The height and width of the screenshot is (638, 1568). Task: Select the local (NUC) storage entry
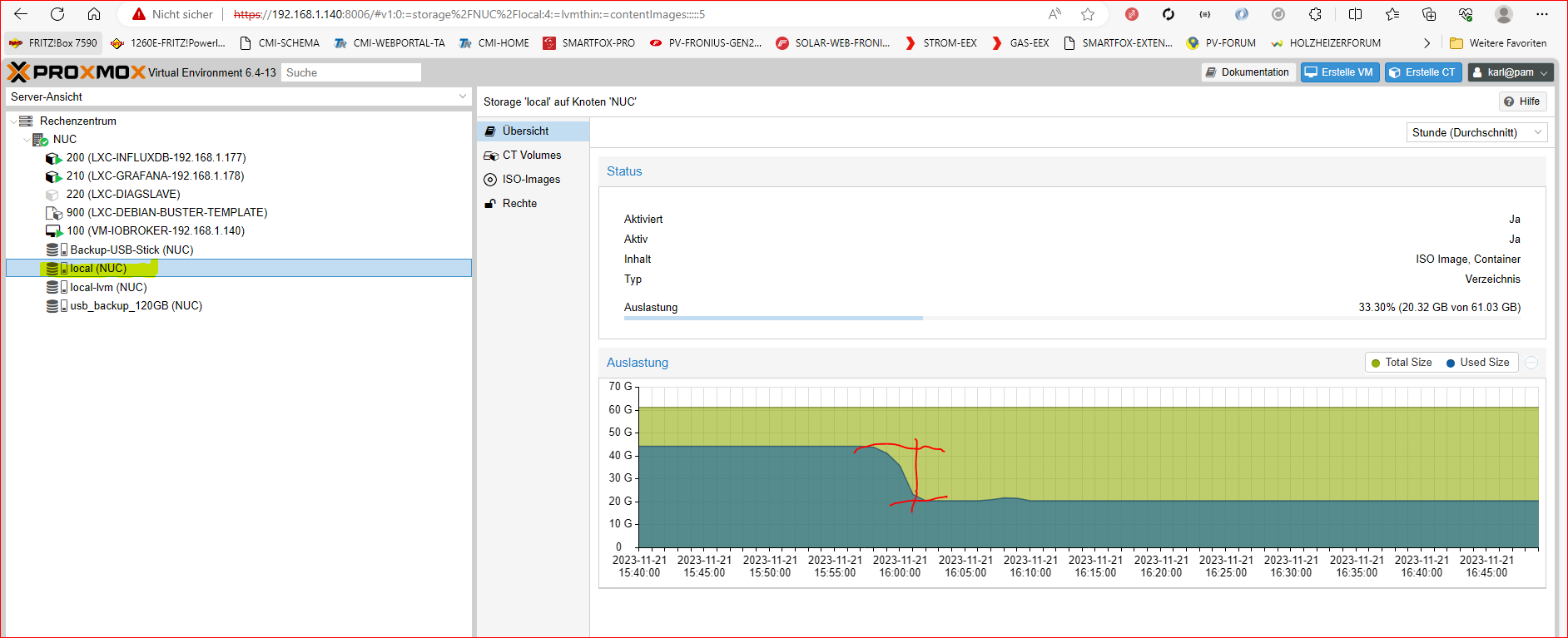coord(239,268)
